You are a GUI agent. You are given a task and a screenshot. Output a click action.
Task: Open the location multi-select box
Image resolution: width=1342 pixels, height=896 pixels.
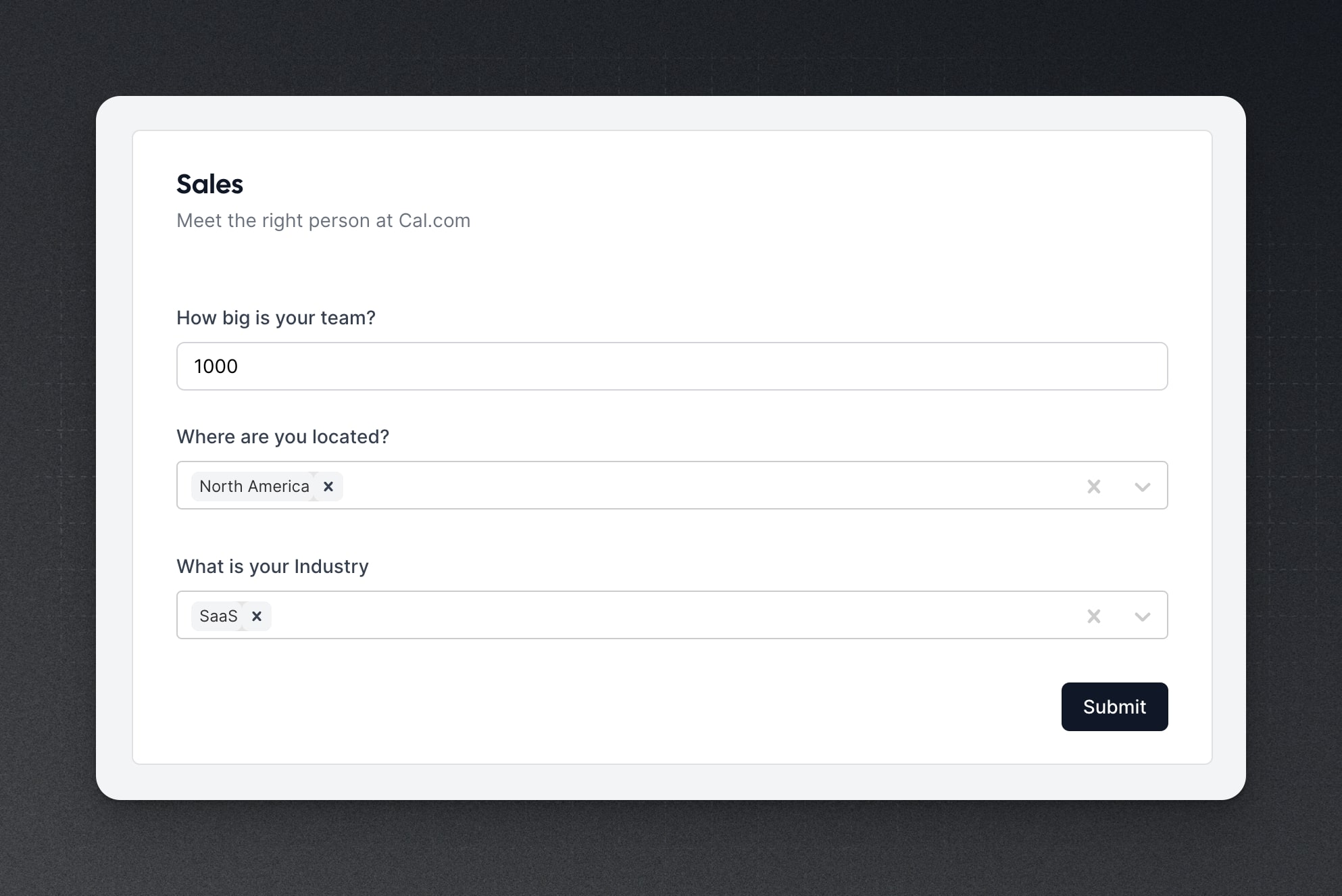click(672, 485)
